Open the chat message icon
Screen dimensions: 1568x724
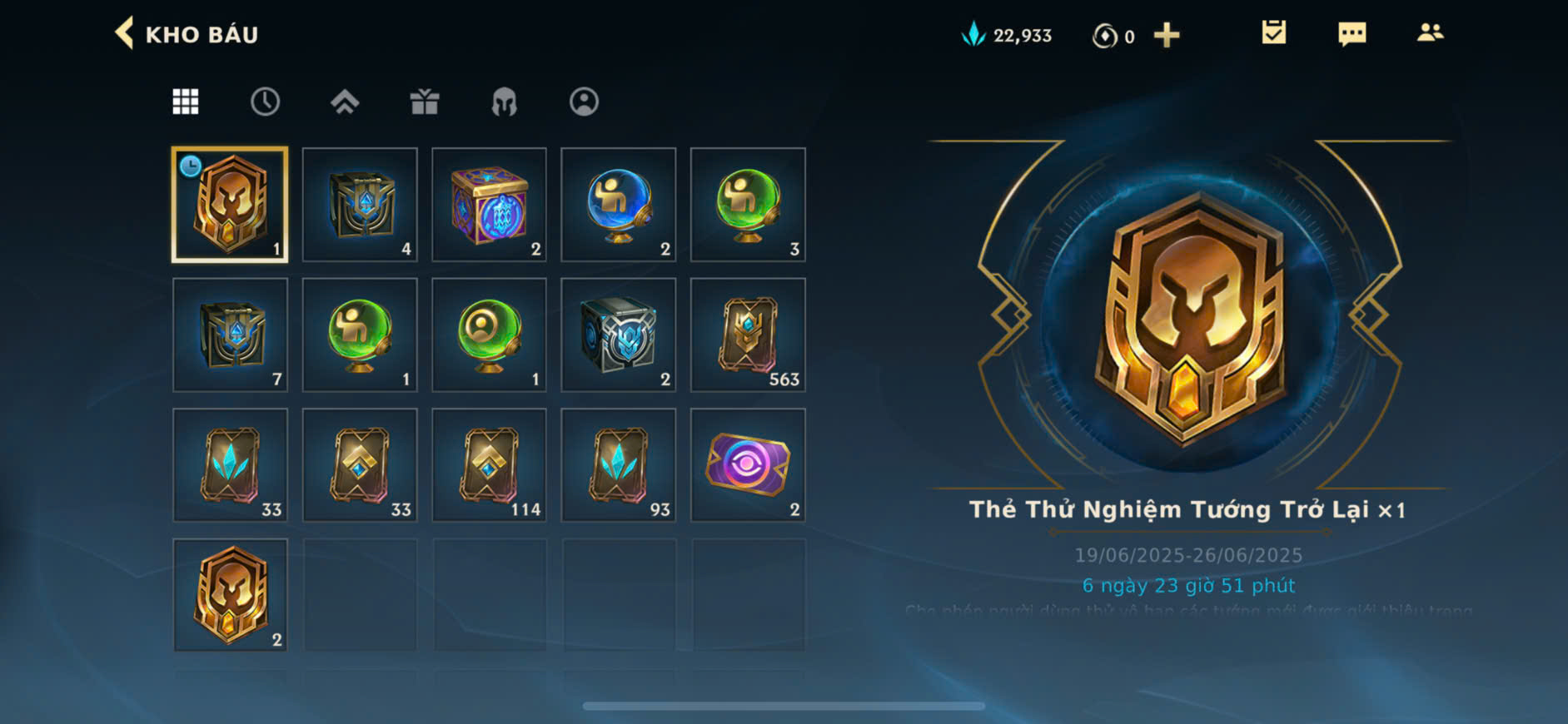(1351, 34)
